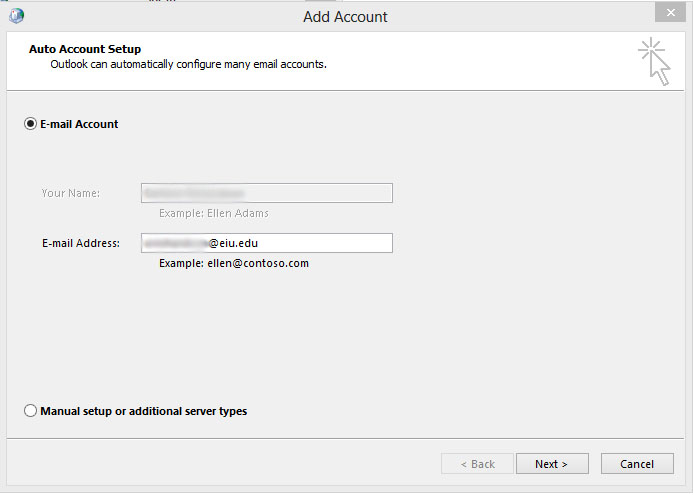The height and width of the screenshot is (495, 693).
Task: Click the Manual setup or additional server types label
Action: [143, 411]
